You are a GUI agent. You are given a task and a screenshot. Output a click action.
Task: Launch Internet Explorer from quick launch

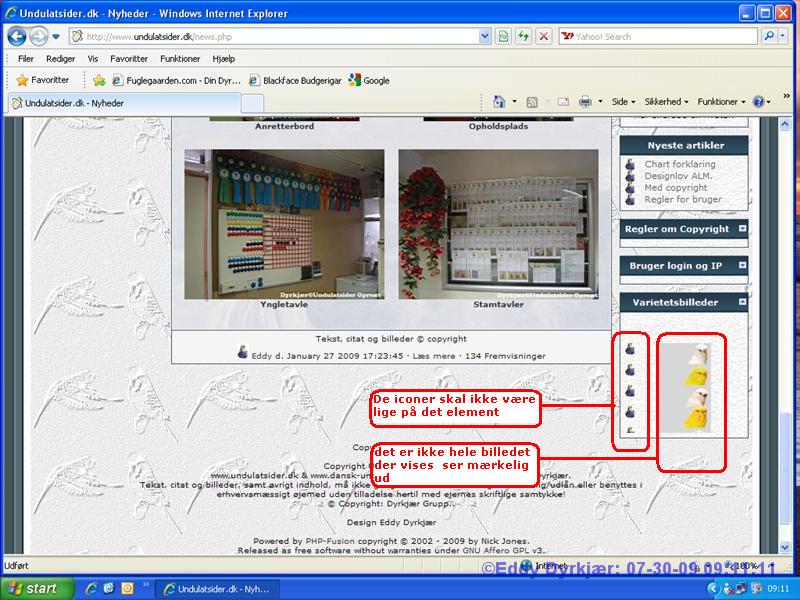pyautogui.click(x=92, y=588)
